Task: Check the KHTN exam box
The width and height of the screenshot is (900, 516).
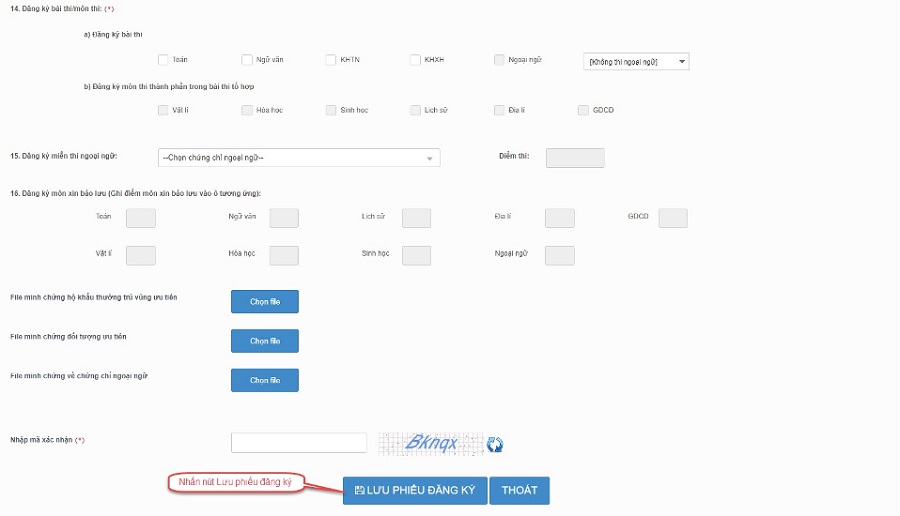Action: 331,60
